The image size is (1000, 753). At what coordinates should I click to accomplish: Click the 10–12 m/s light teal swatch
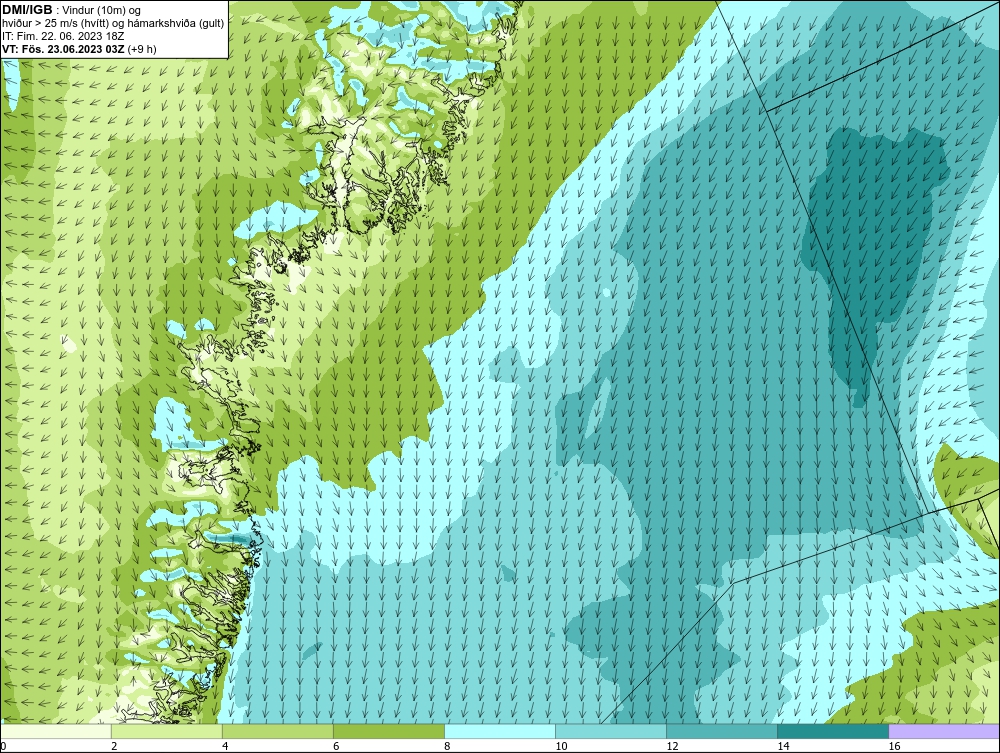(611, 731)
